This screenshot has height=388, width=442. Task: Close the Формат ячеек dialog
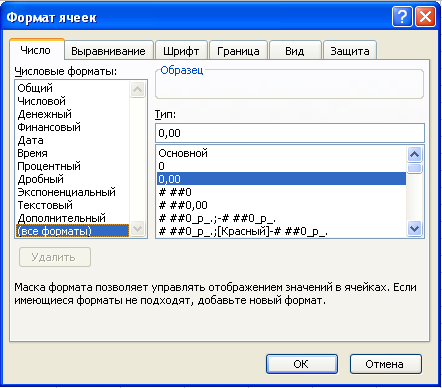(x=425, y=16)
